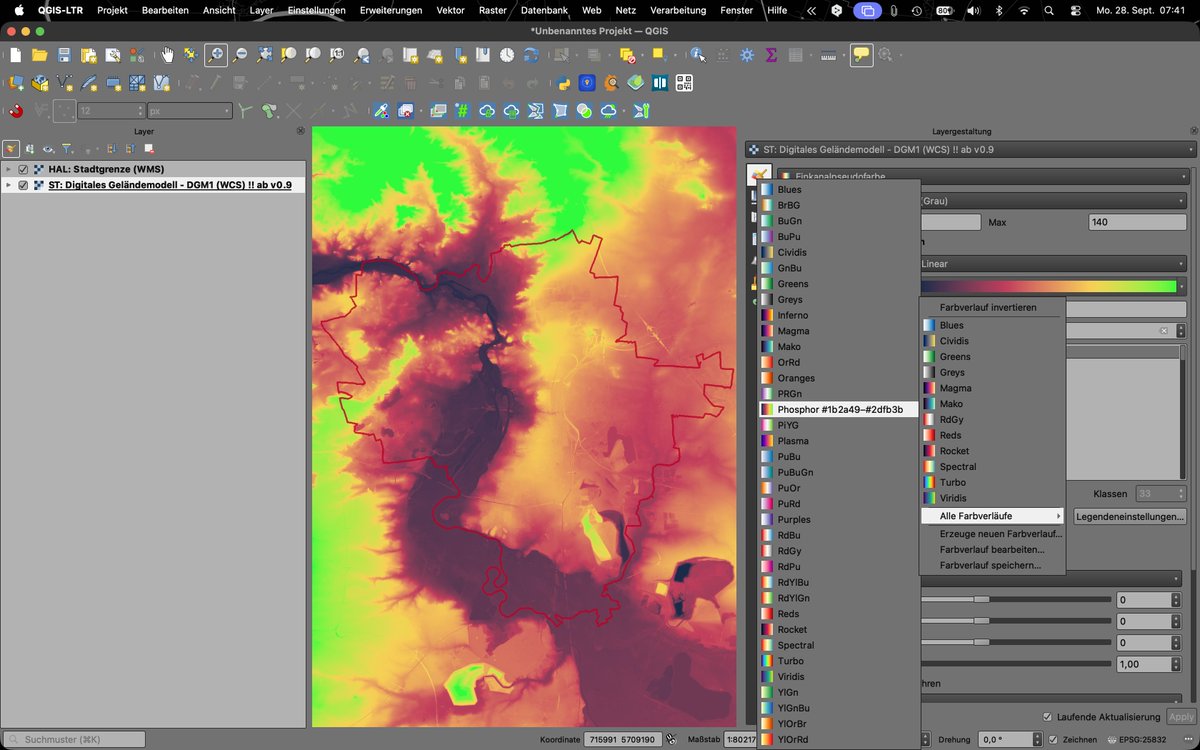The height and width of the screenshot is (750, 1200).
Task: Click the slider in the 1,00 value row
Action: coord(1015,664)
